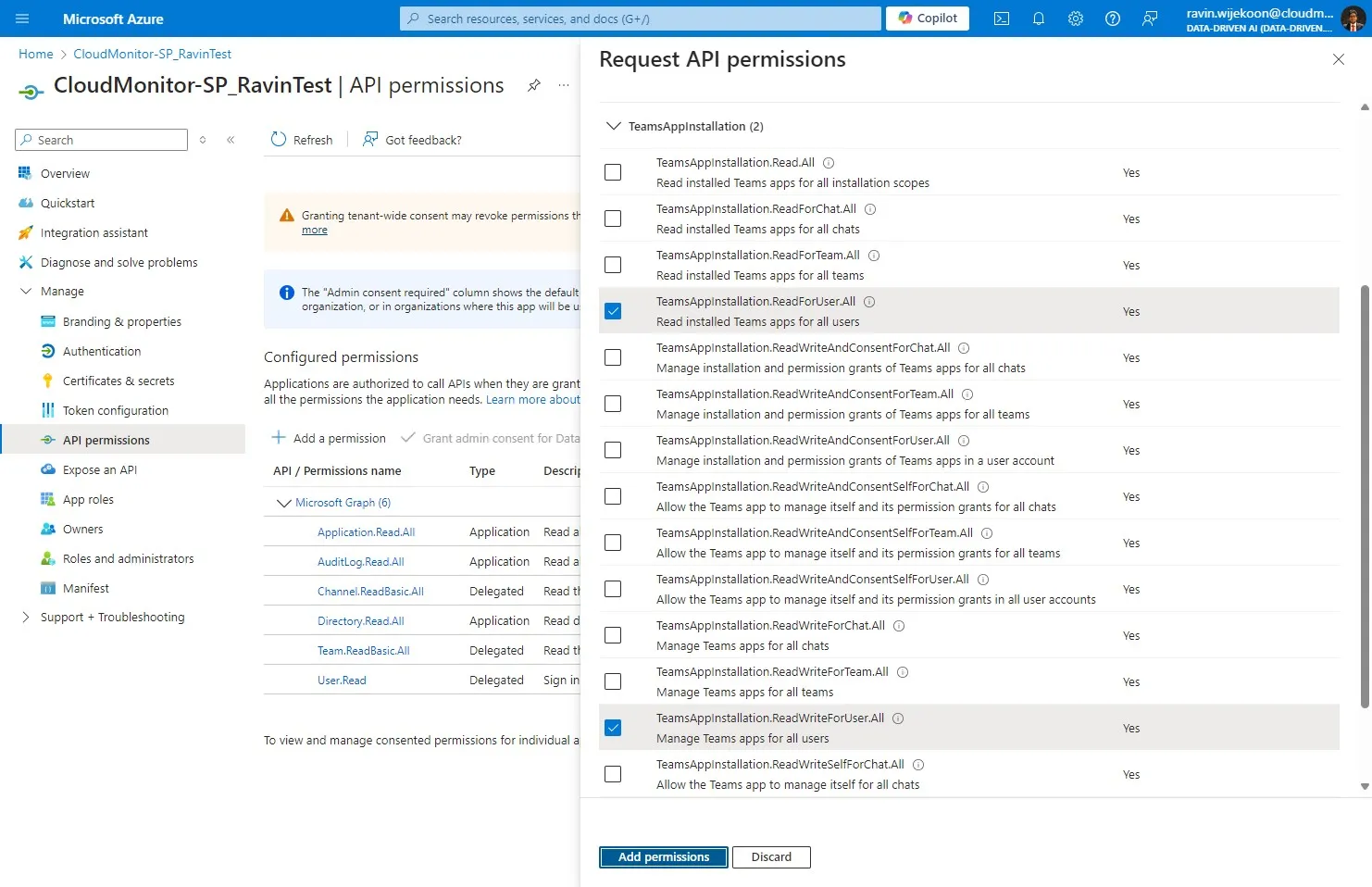Open the Help question mark icon
Viewport: 1372px width, 887px height.
1113,19
